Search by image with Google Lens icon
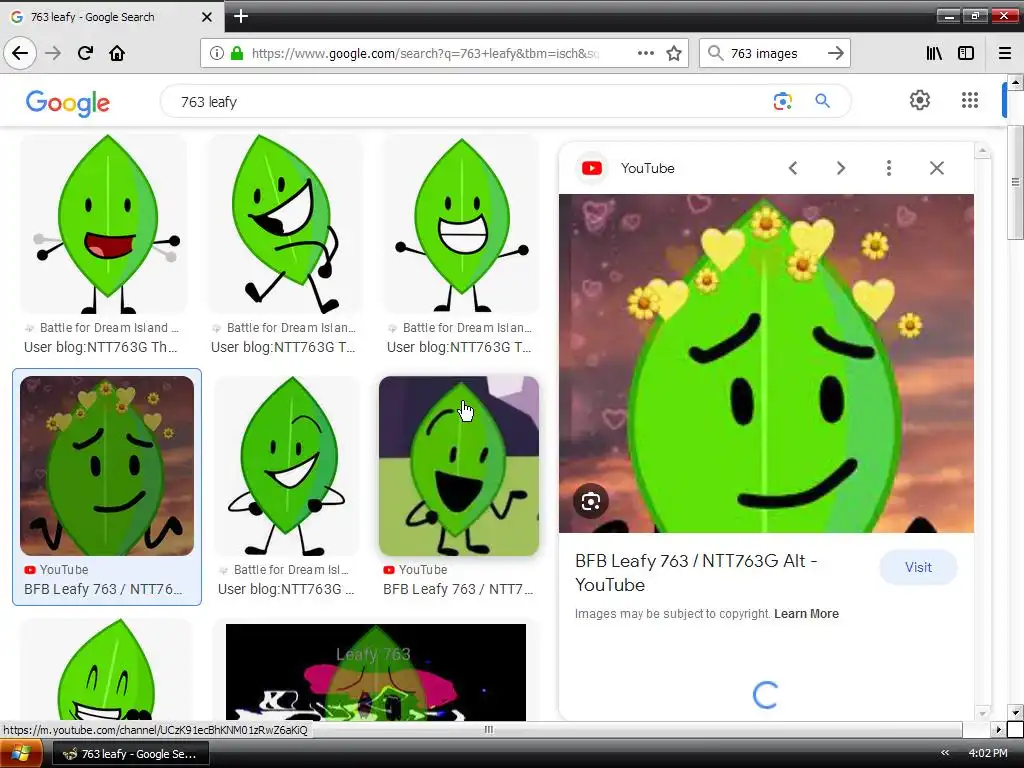The width and height of the screenshot is (1024, 768). 782,101
